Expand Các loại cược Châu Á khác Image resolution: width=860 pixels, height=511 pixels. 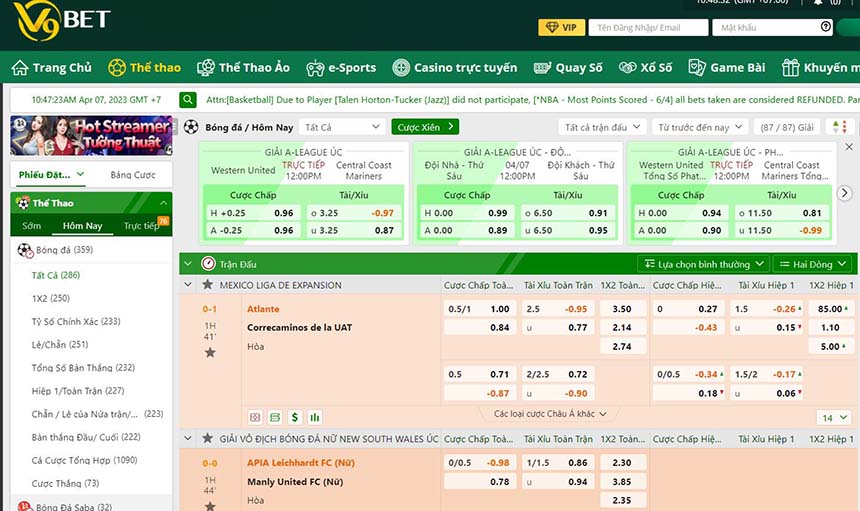click(550, 414)
